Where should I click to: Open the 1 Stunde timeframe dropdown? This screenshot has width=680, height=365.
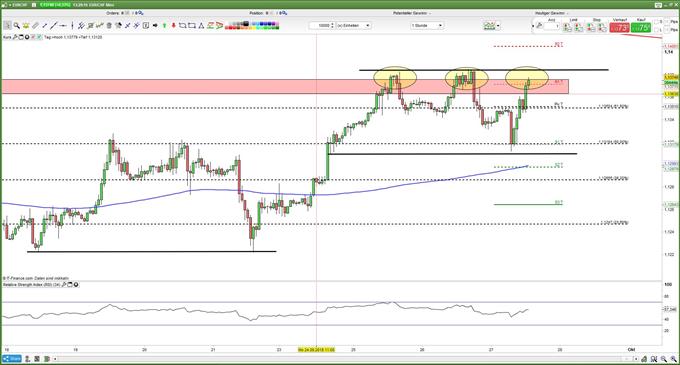427,26
